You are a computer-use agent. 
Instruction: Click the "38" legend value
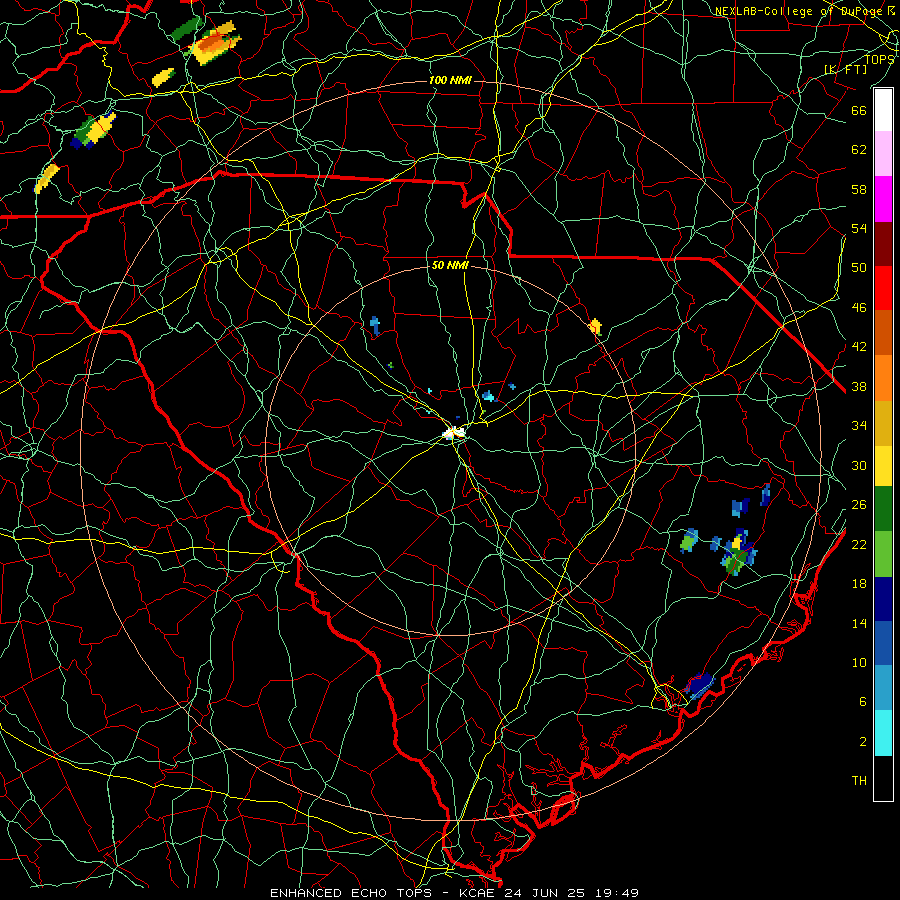859,386
